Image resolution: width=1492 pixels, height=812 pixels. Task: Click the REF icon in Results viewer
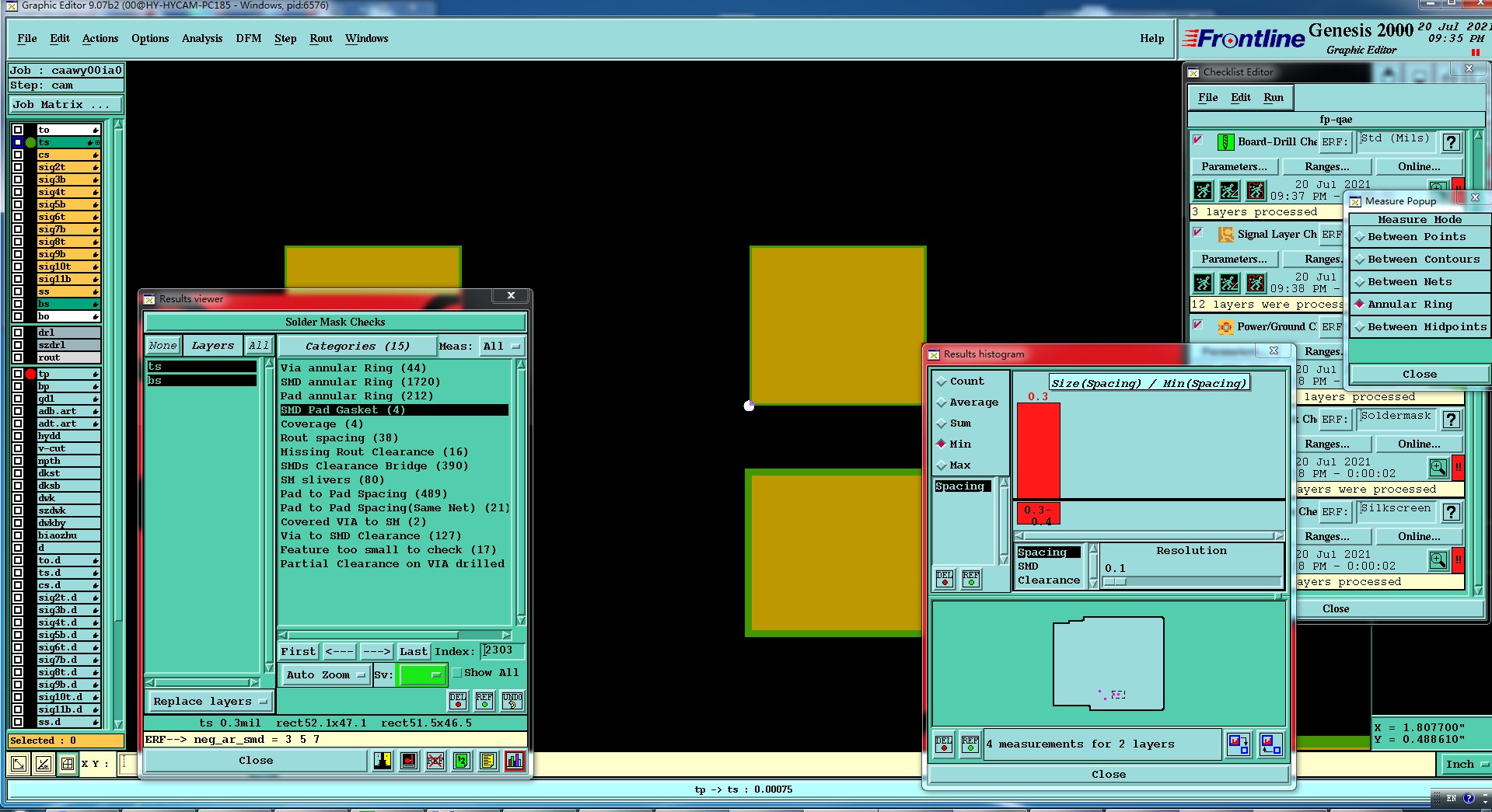[484, 700]
